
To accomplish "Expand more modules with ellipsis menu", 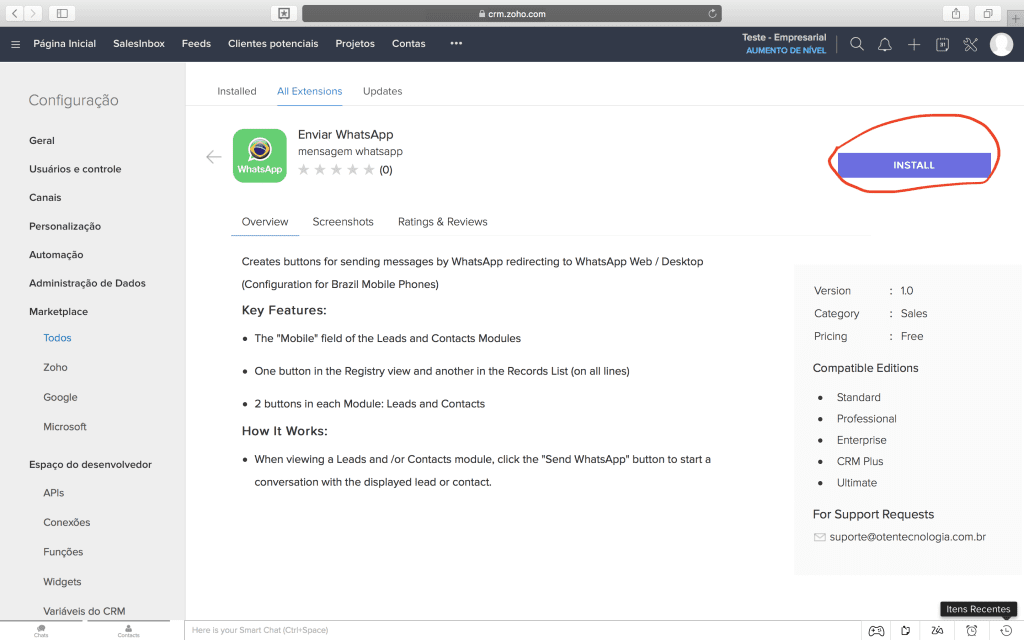I will [x=456, y=44].
